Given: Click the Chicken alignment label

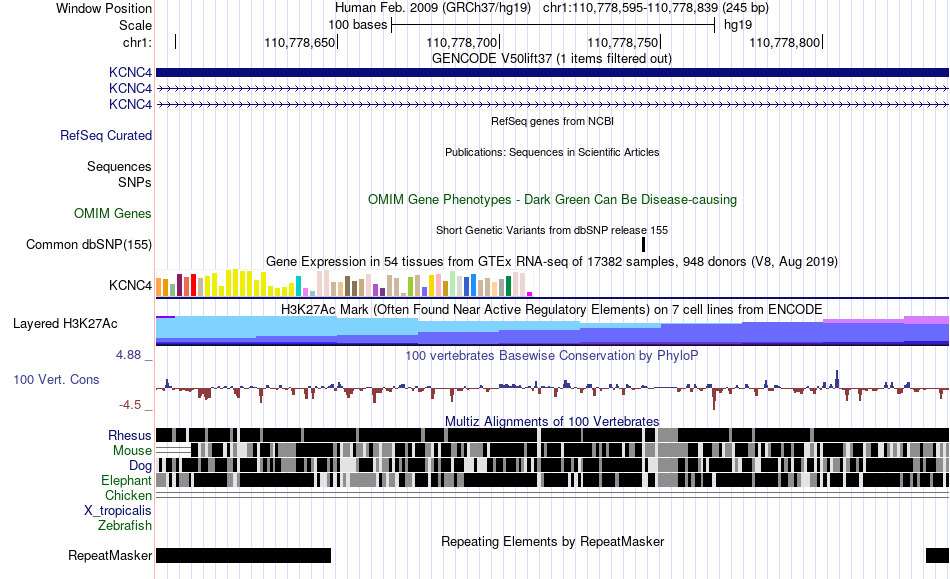Looking at the screenshot, I should pos(128,495).
